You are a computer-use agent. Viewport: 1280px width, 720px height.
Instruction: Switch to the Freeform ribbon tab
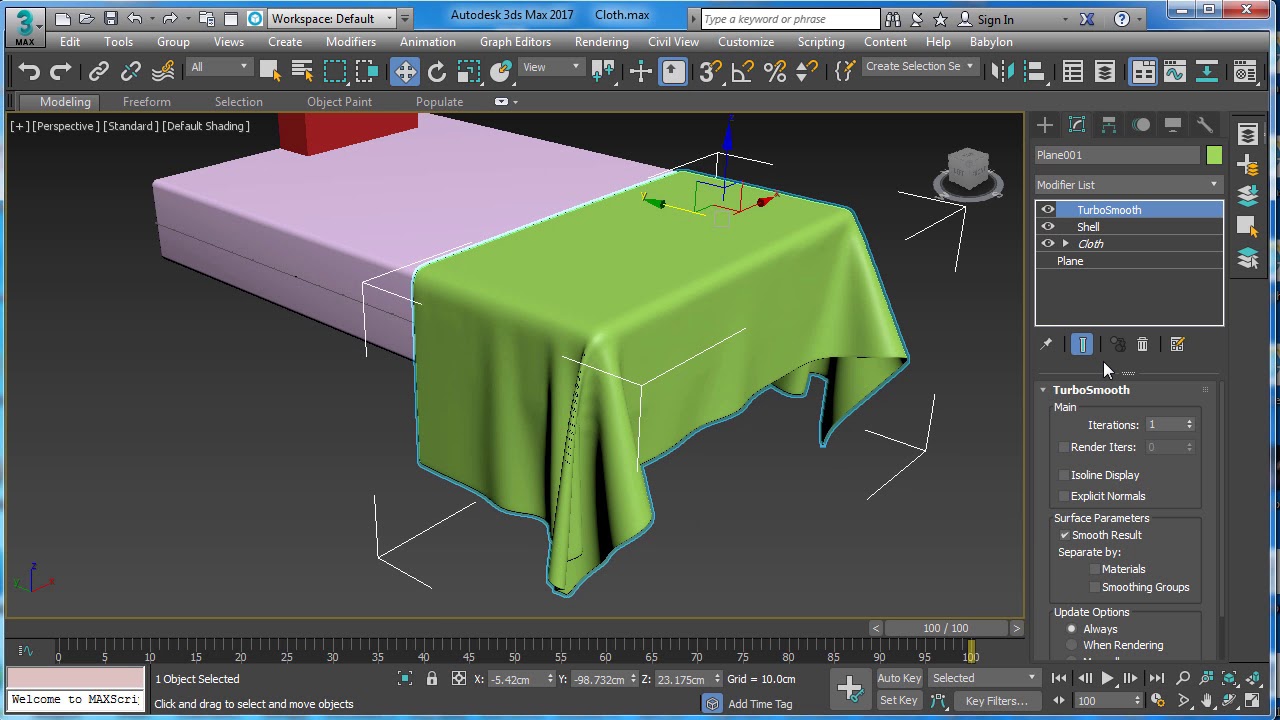tap(147, 102)
